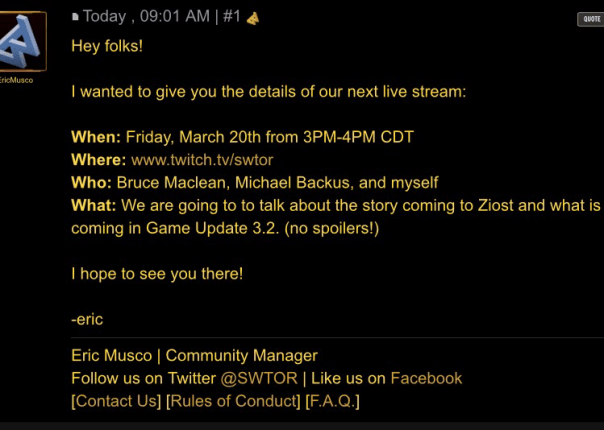604x430 pixels.
Task: Click the bold "Where:" label
Action: 99,159
